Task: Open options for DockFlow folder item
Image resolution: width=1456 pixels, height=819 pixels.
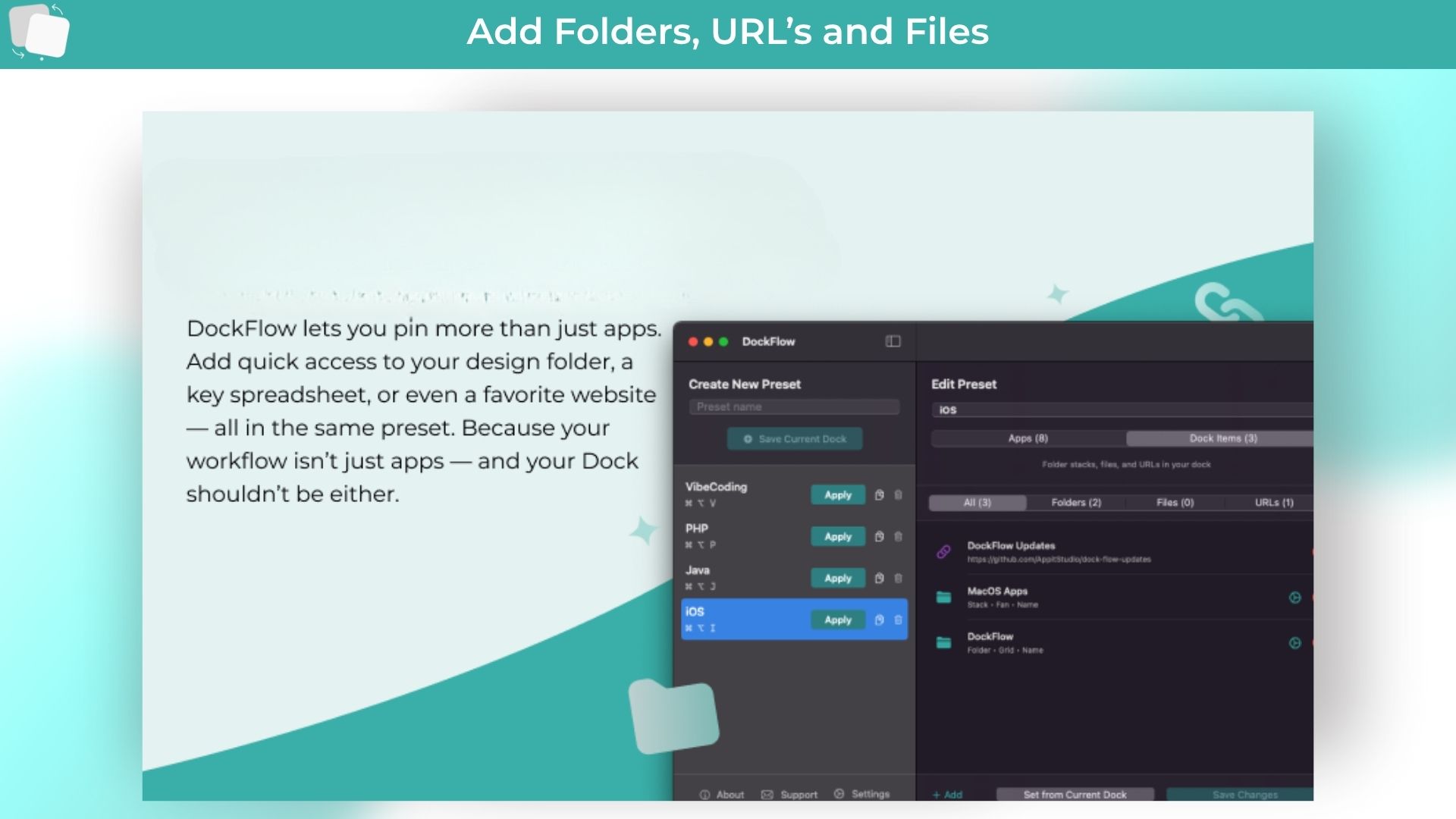Action: tap(1294, 643)
